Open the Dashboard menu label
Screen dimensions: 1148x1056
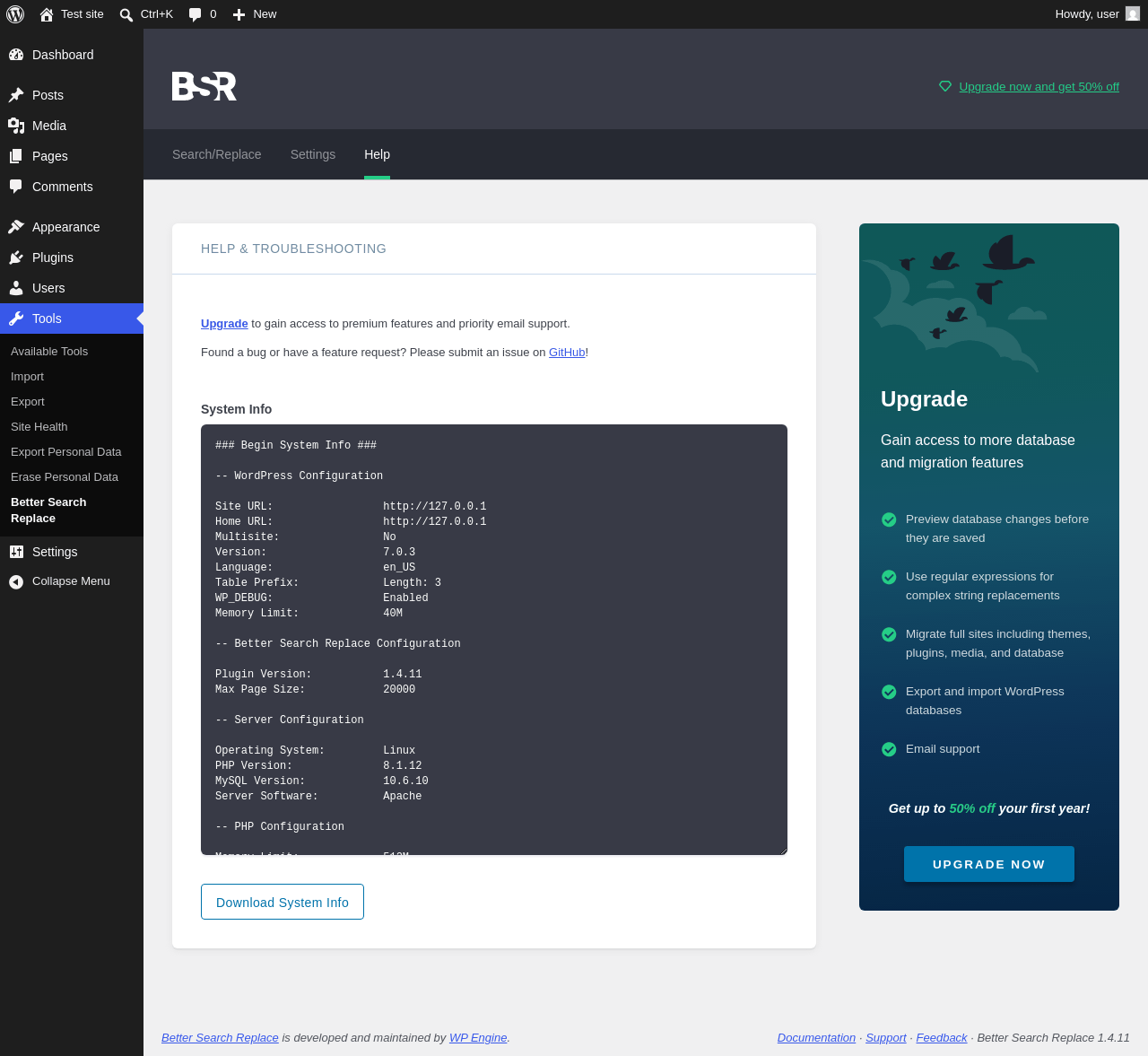pos(63,55)
